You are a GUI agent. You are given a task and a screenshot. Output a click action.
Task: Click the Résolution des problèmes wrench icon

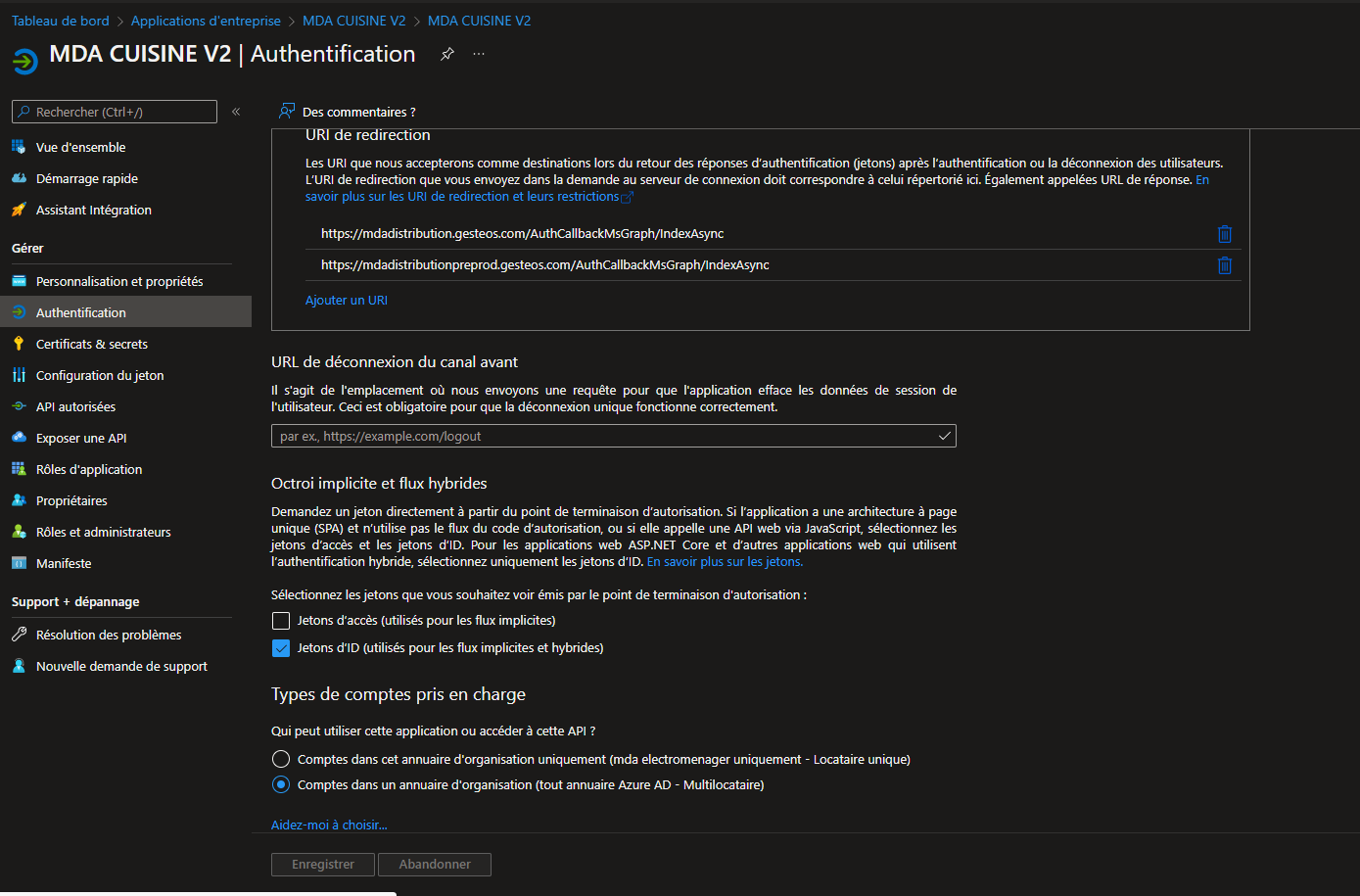(x=19, y=635)
